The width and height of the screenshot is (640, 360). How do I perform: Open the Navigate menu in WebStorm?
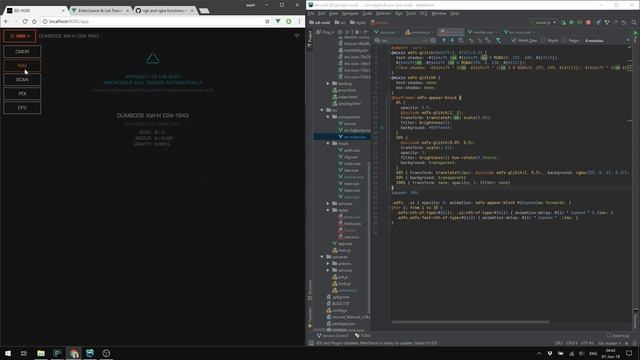click(x=350, y=13)
